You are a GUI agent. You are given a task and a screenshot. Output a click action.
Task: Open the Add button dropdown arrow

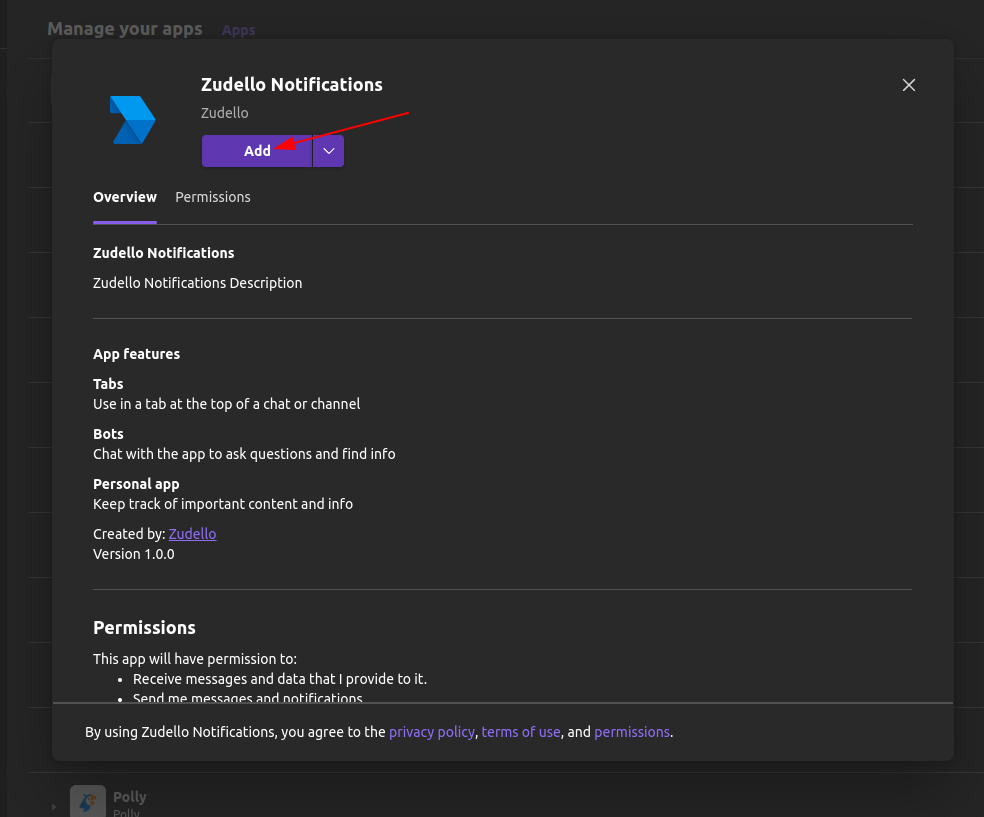click(328, 151)
